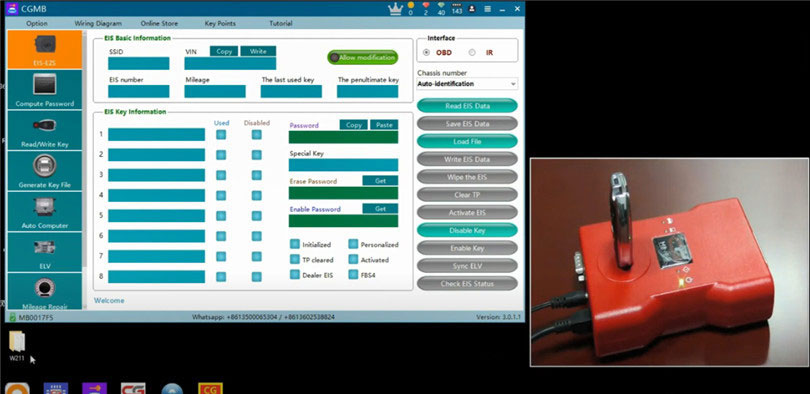Click the Erase Password Get button

pyautogui.click(x=380, y=181)
